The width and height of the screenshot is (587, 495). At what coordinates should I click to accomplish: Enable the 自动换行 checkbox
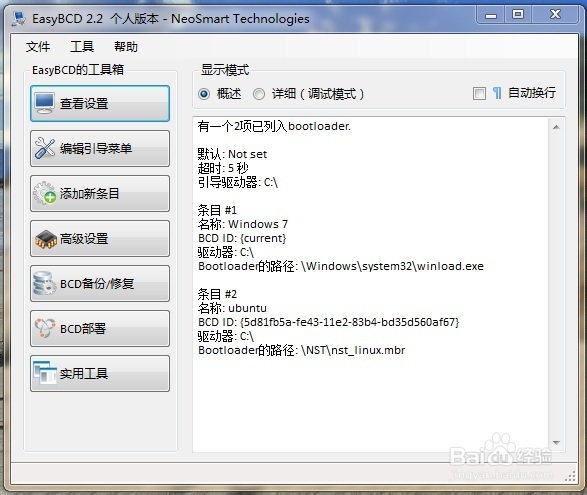479,93
